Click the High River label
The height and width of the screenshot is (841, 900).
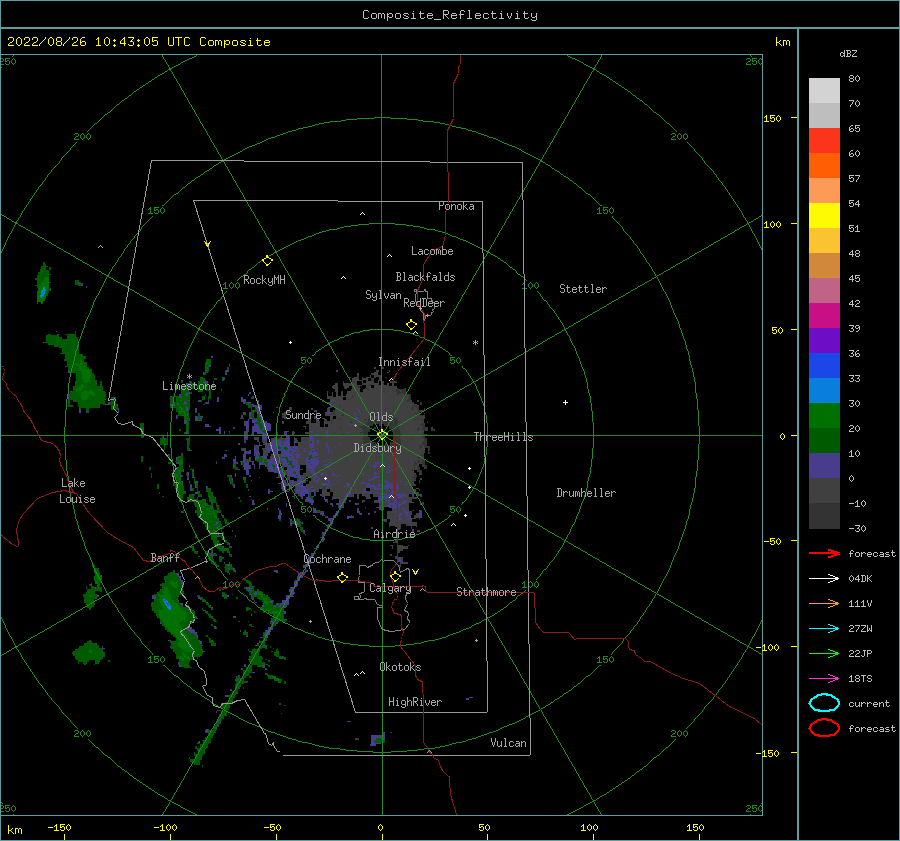[x=414, y=702]
